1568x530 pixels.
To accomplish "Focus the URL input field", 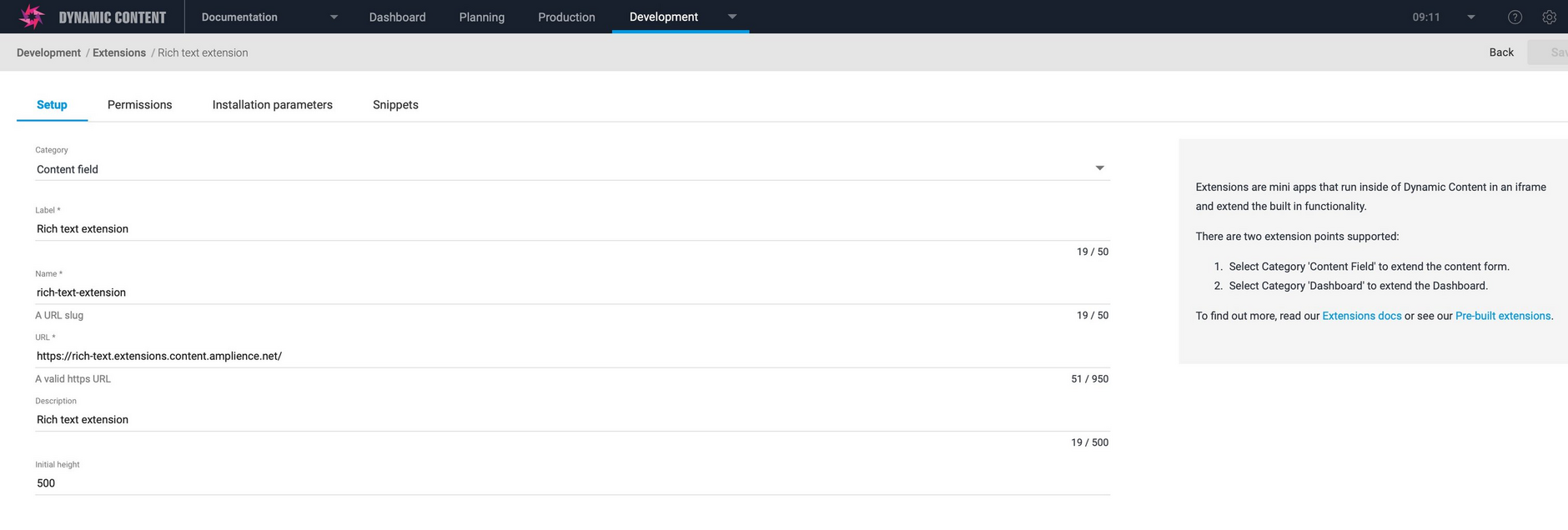I will pyautogui.click(x=572, y=356).
